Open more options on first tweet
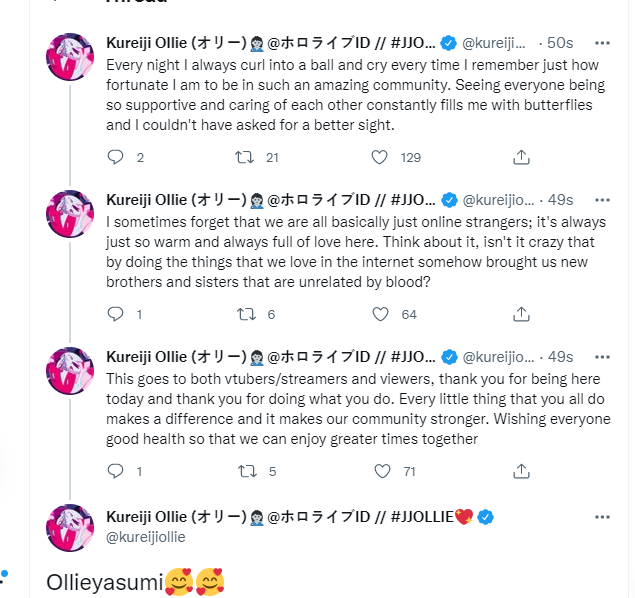635x598 pixels. click(x=602, y=43)
